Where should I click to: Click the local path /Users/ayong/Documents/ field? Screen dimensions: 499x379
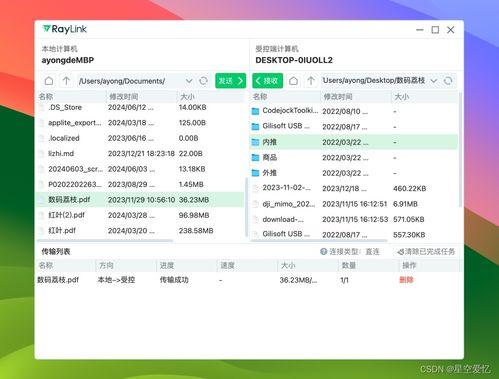[130, 81]
